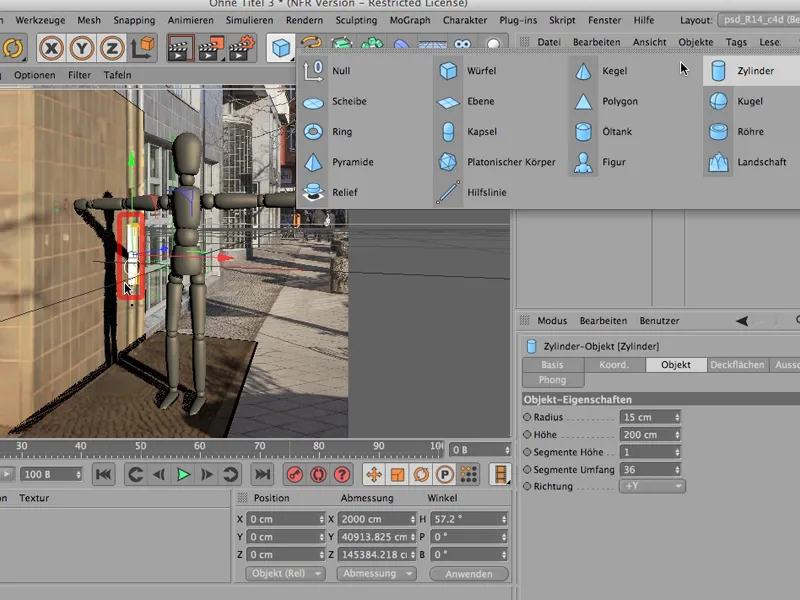This screenshot has height=600, width=800.
Task: Add a Polygon primitive
Action: (x=606, y=101)
